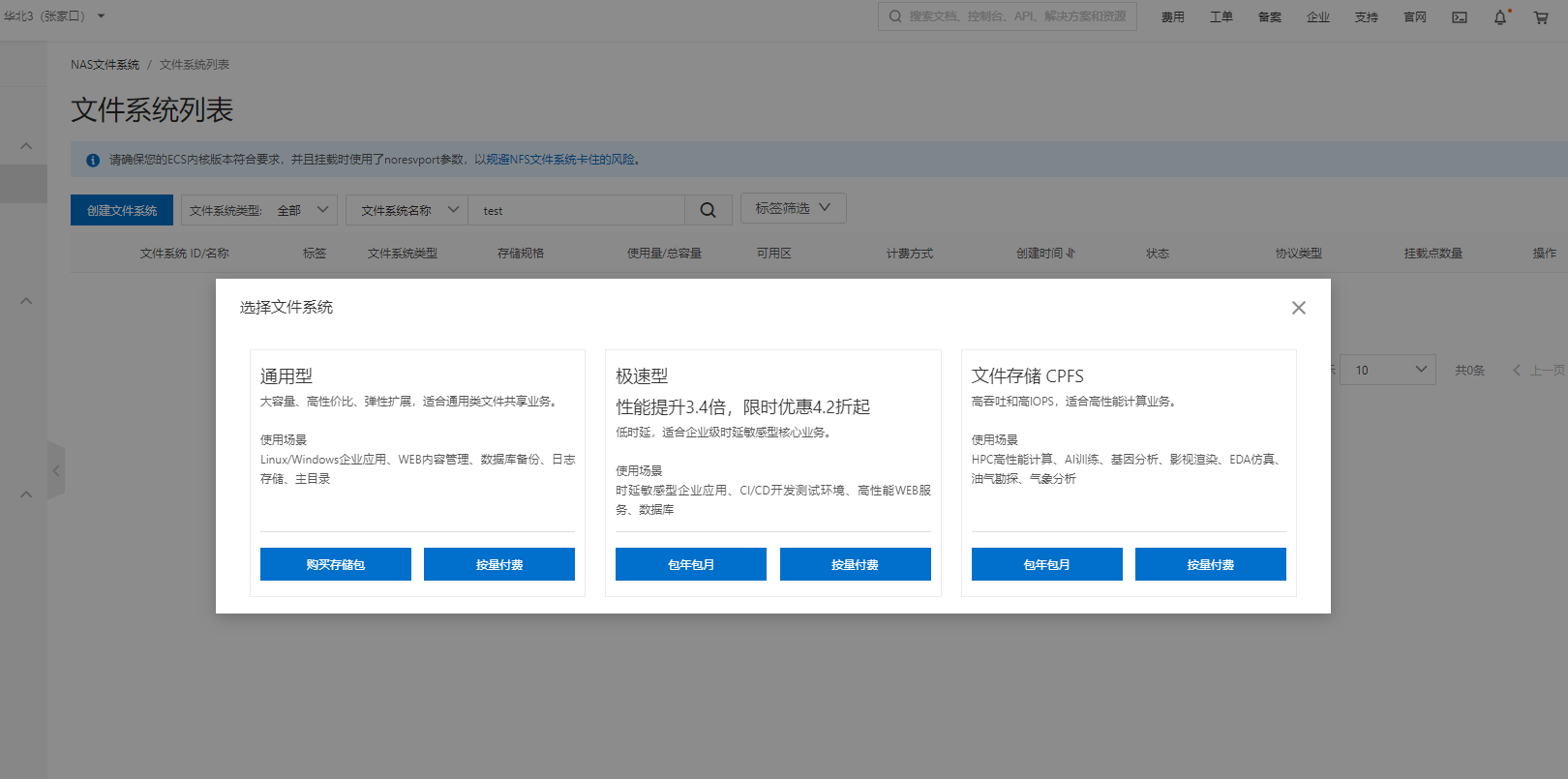1568x779 pixels.
Task: Click 按量付费 in 文件存储 CPFS card
Action: [x=1211, y=564]
